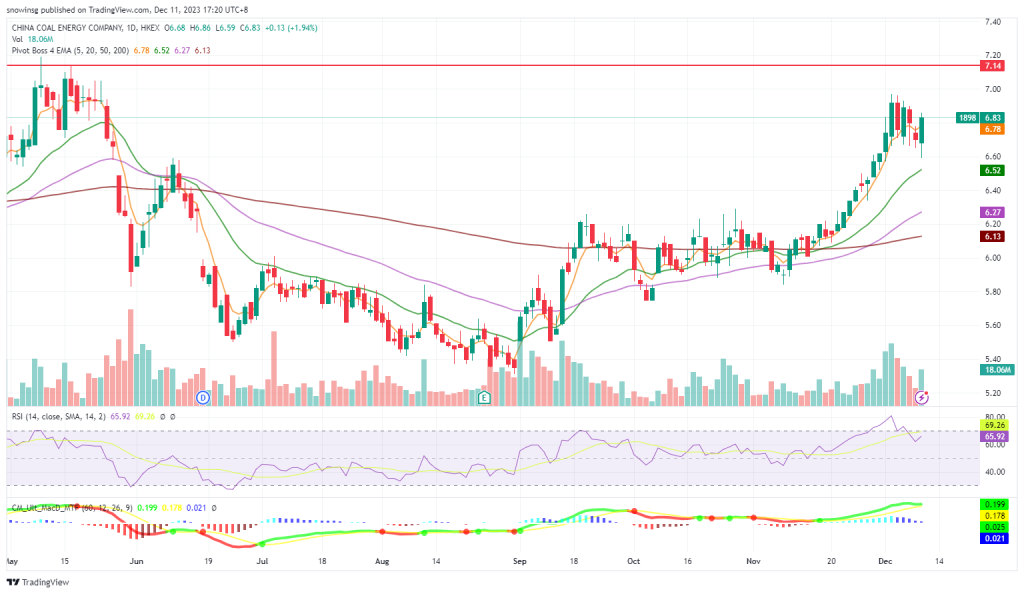
Task: Click the high value 'H6.86' in header
Action: (x=200, y=28)
